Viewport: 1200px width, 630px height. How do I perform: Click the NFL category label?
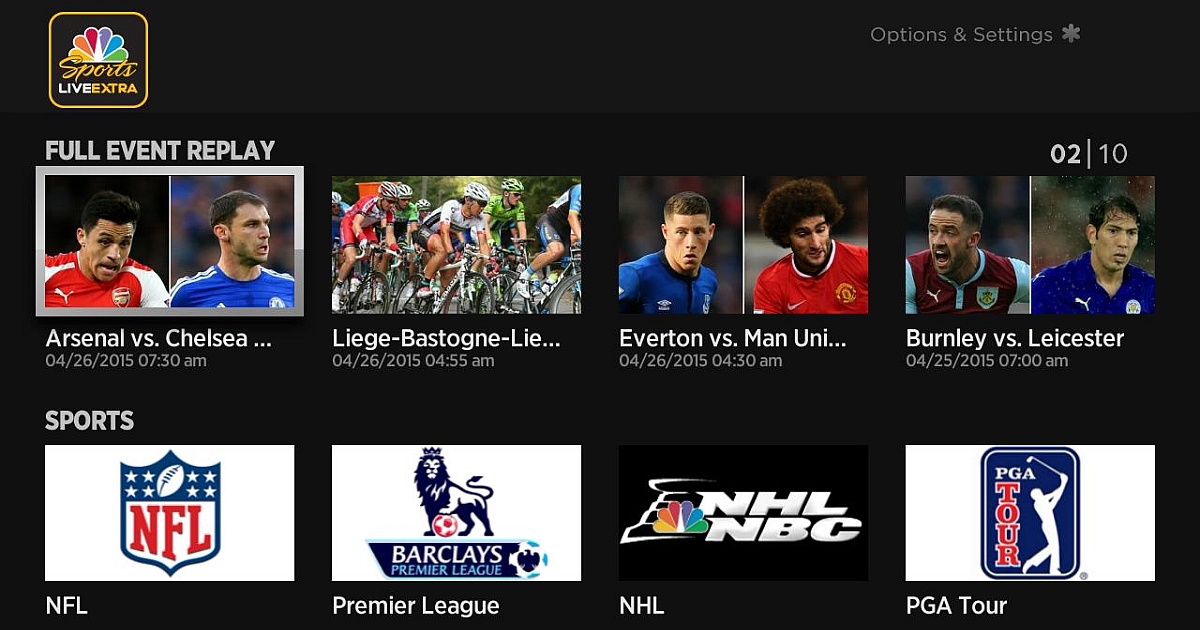[67, 605]
